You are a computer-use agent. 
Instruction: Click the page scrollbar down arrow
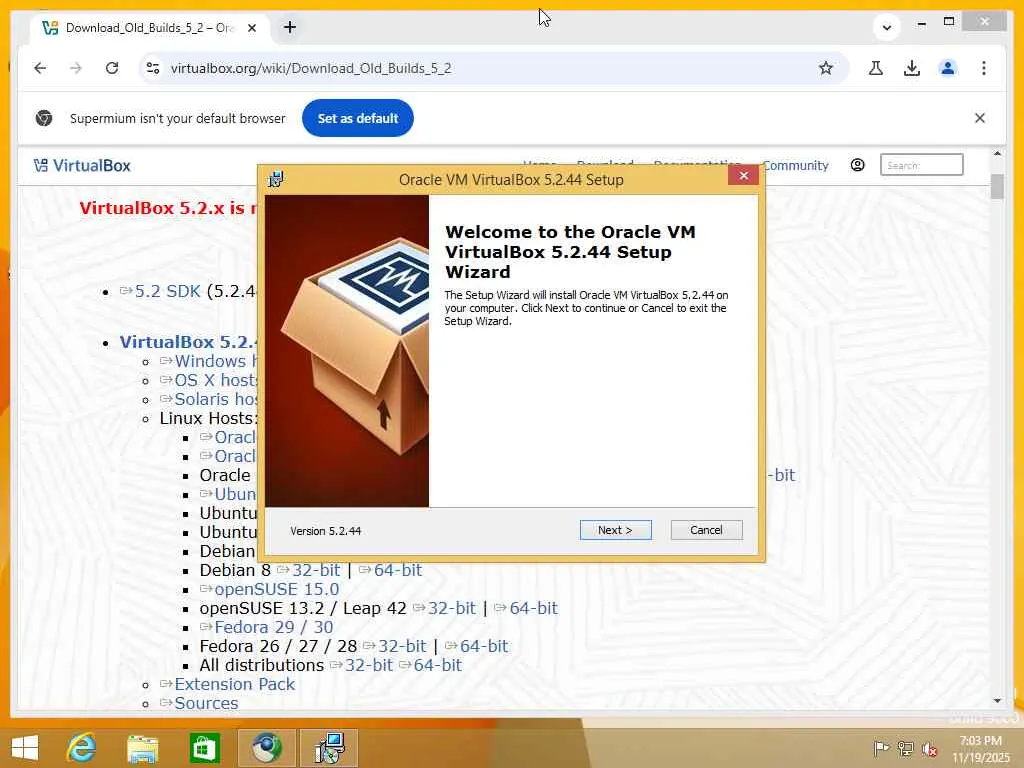click(x=997, y=701)
